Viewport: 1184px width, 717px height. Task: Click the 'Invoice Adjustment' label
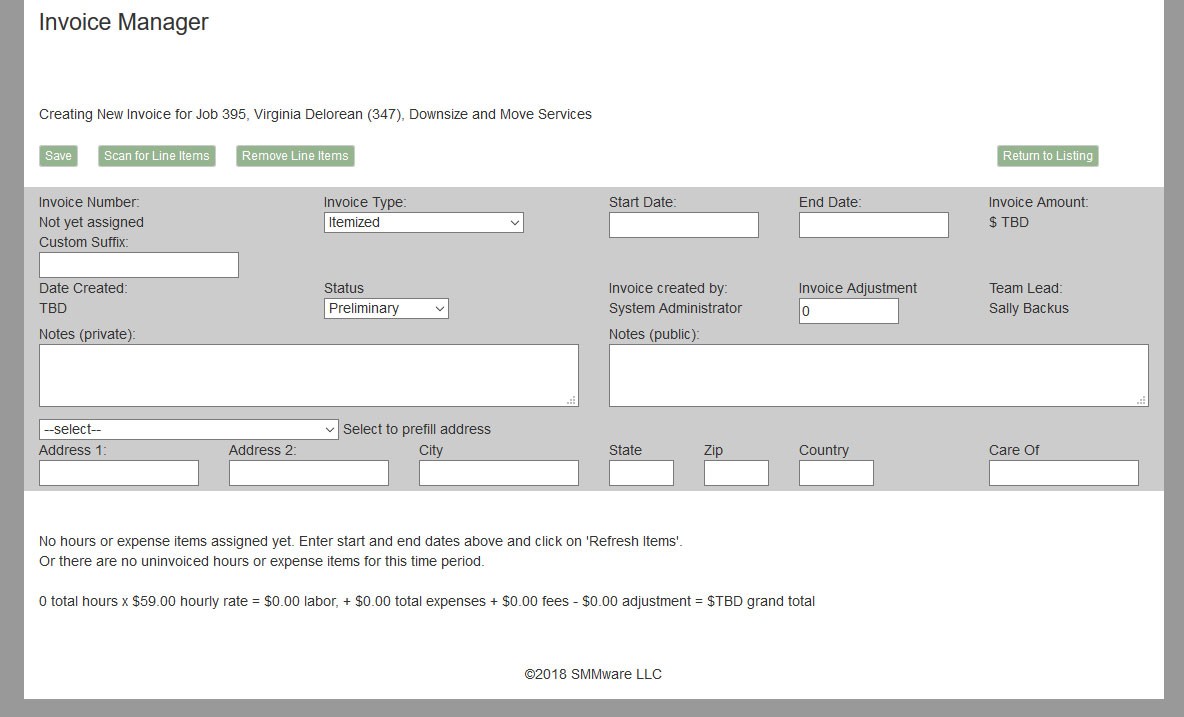[858, 288]
